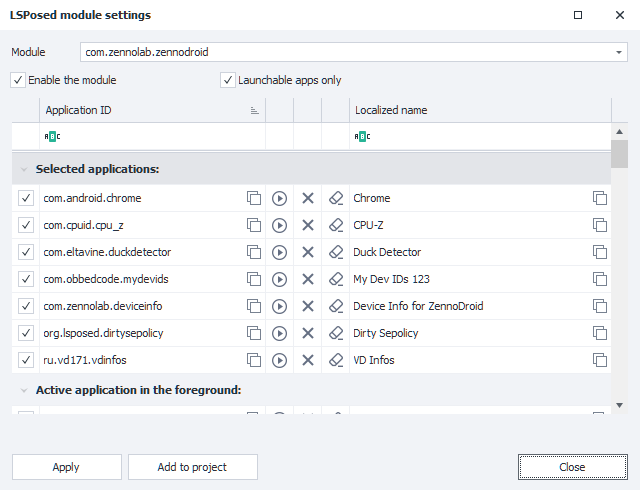Copy the VD Infos localized name

(600, 360)
